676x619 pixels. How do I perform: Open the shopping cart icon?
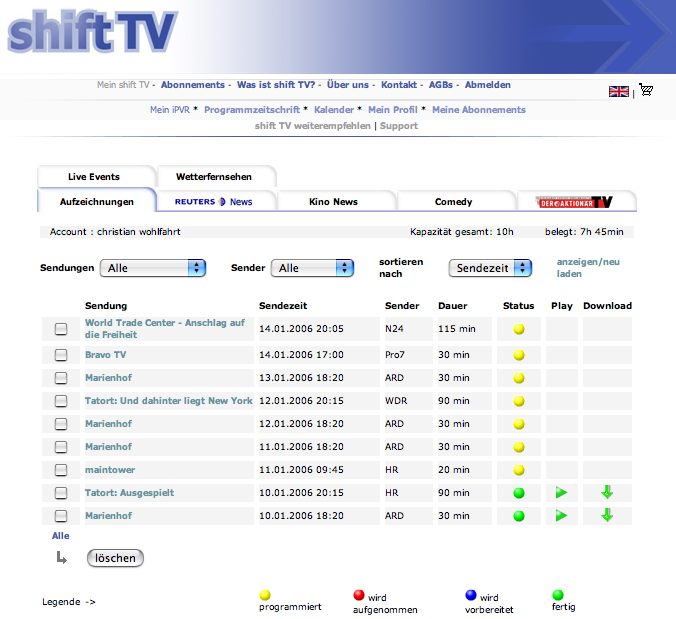(646, 90)
